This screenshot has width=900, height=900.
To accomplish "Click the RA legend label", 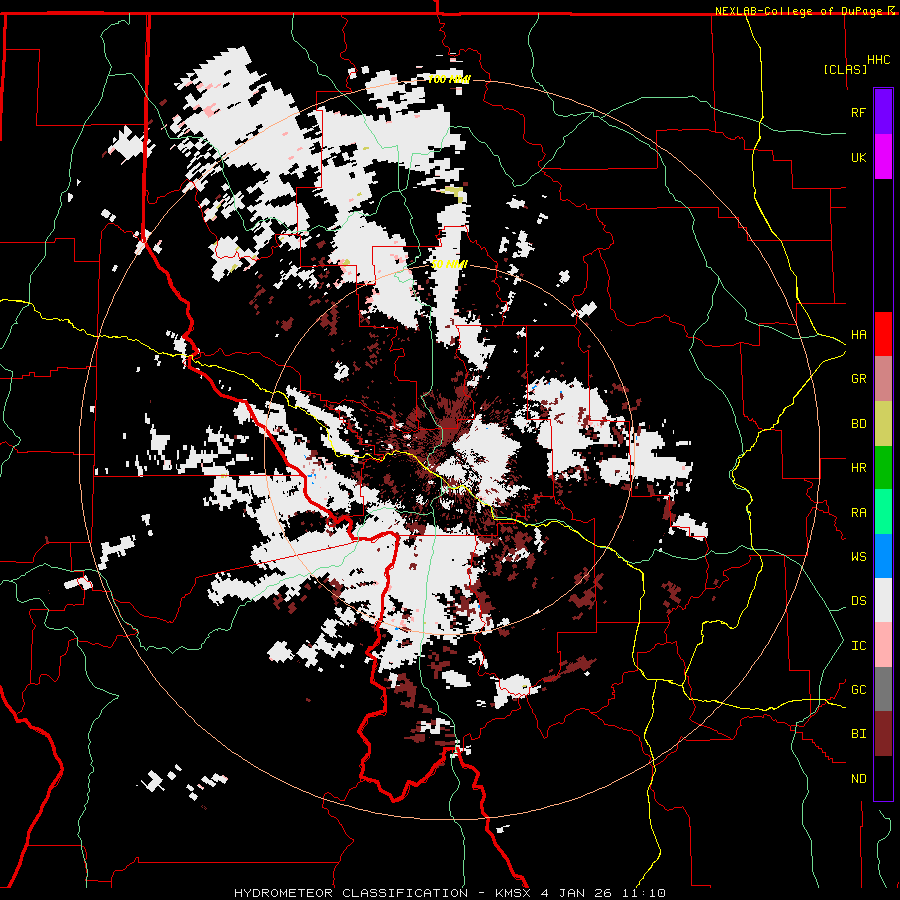I will click(858, 512).
